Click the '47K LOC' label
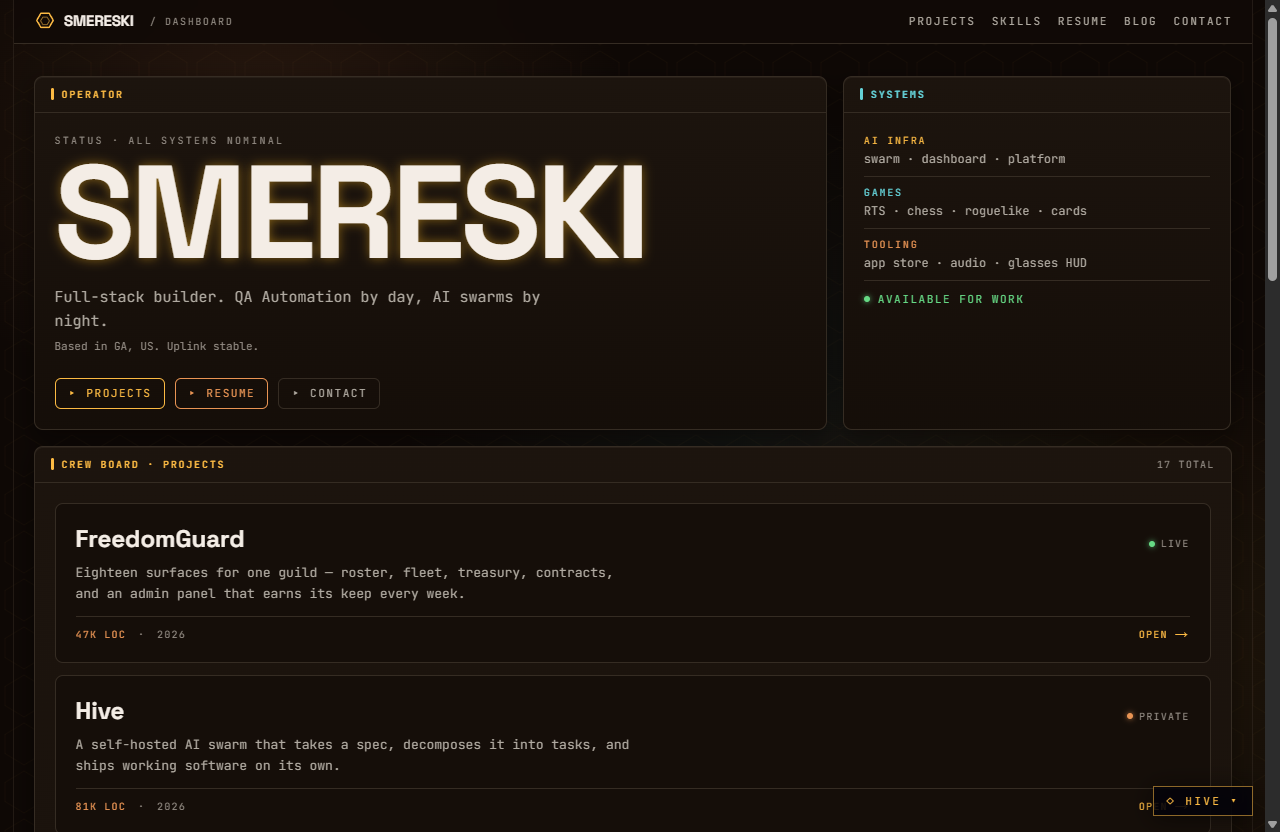The height and width of the screenshot is (832, 1280). click(x=101, y=635)
